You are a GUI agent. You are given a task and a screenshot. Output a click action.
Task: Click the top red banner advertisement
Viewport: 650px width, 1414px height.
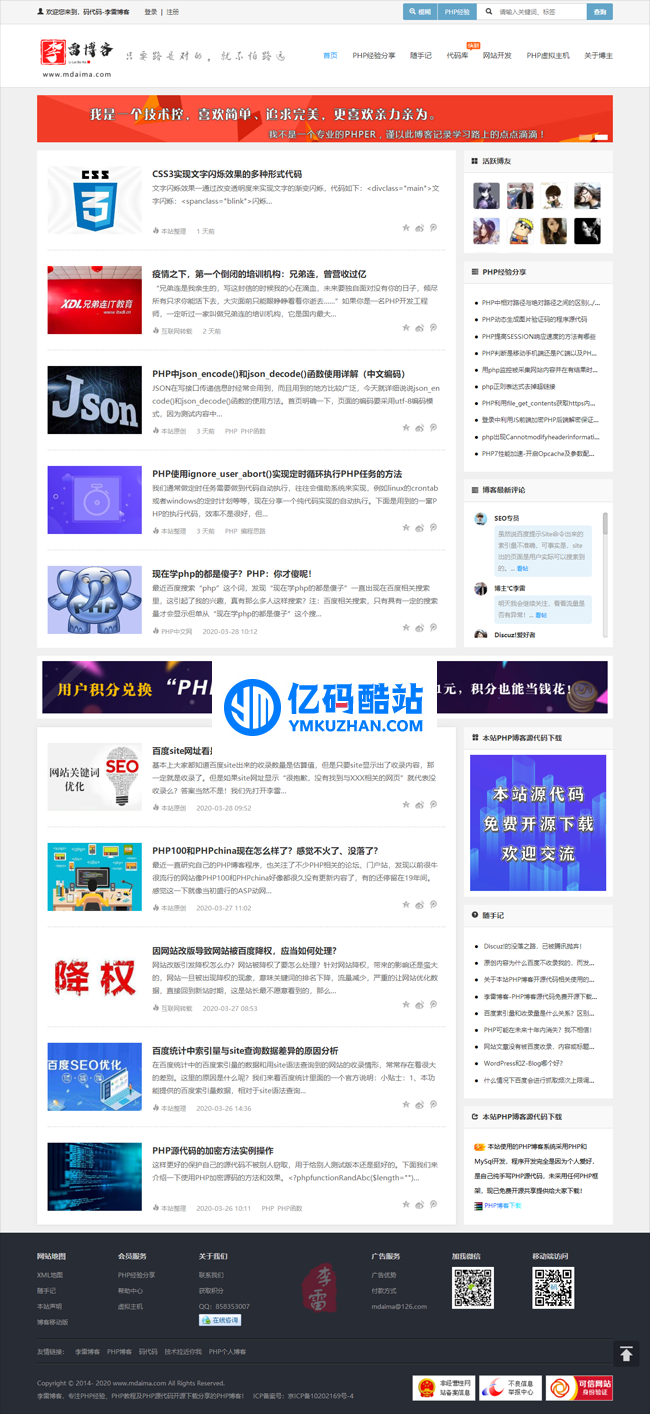325,119
